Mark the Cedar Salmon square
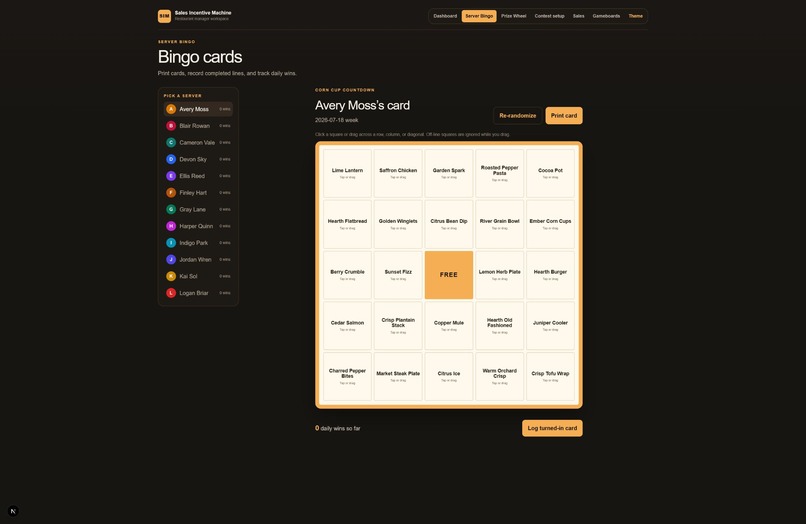 pos(347,326)
